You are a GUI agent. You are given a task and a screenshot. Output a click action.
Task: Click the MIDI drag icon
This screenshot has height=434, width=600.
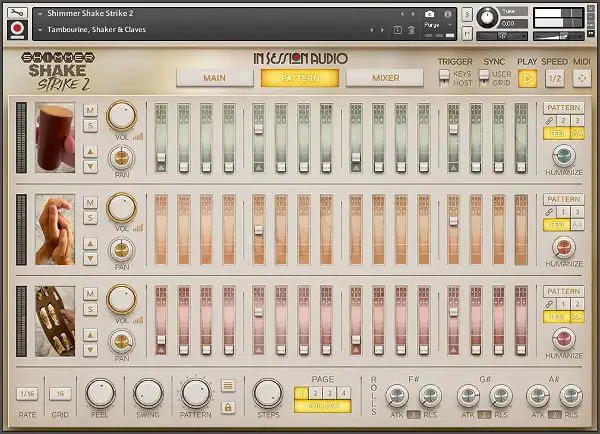point(581,78)
